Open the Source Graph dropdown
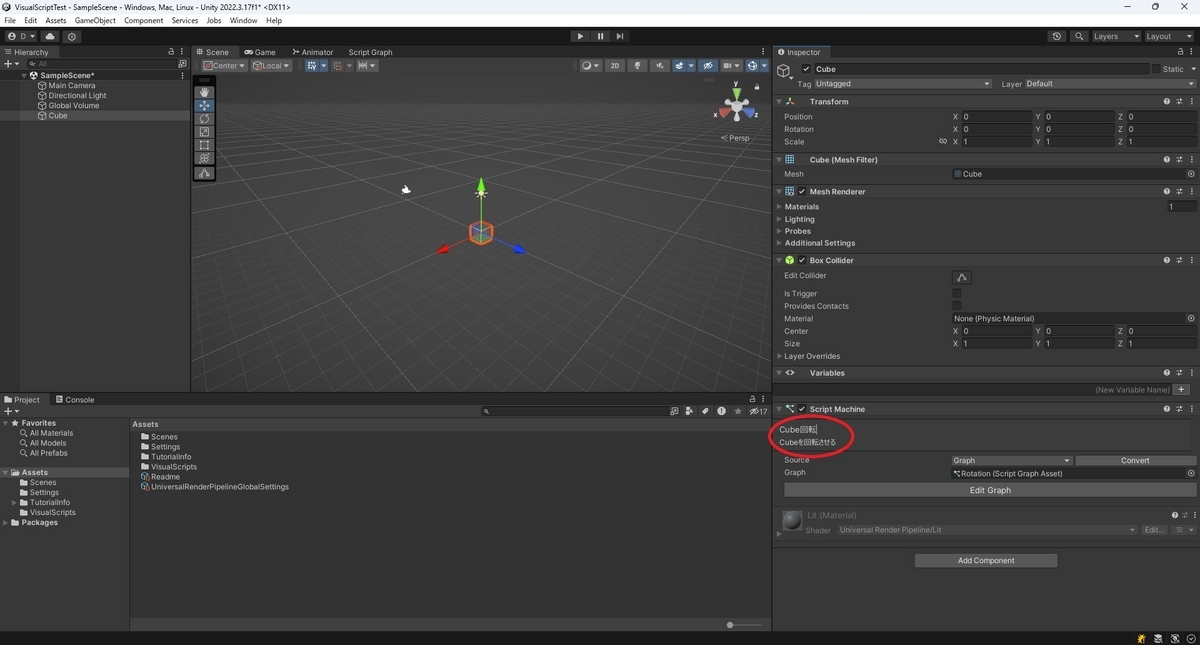 click(1012, 461)
